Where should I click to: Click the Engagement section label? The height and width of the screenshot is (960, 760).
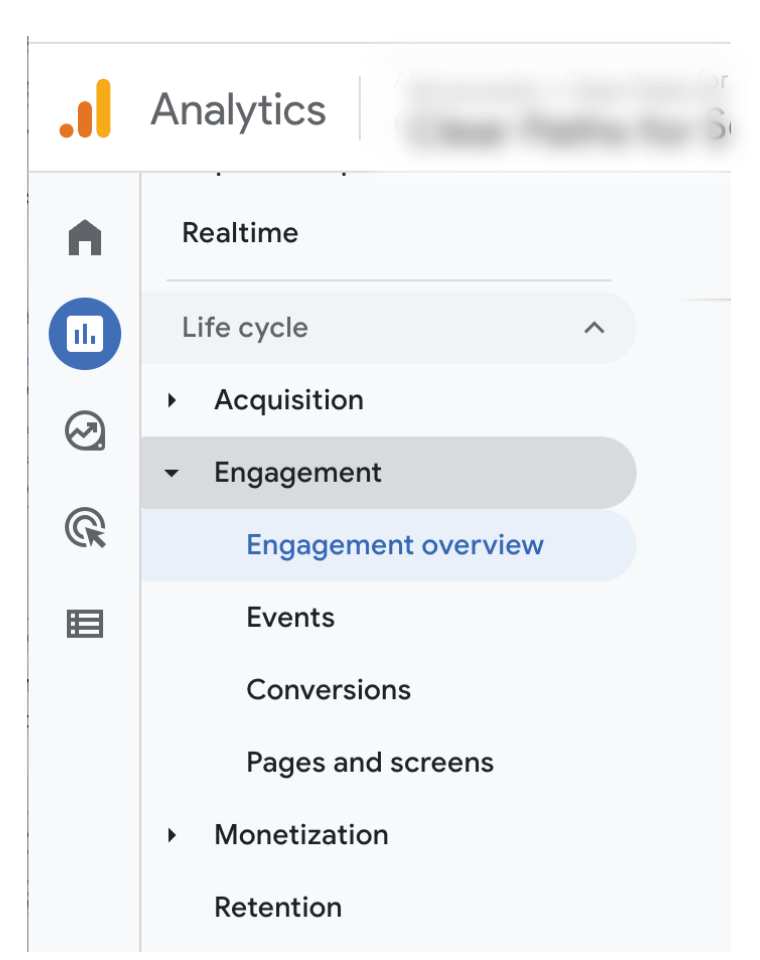[x=298, y=473]
